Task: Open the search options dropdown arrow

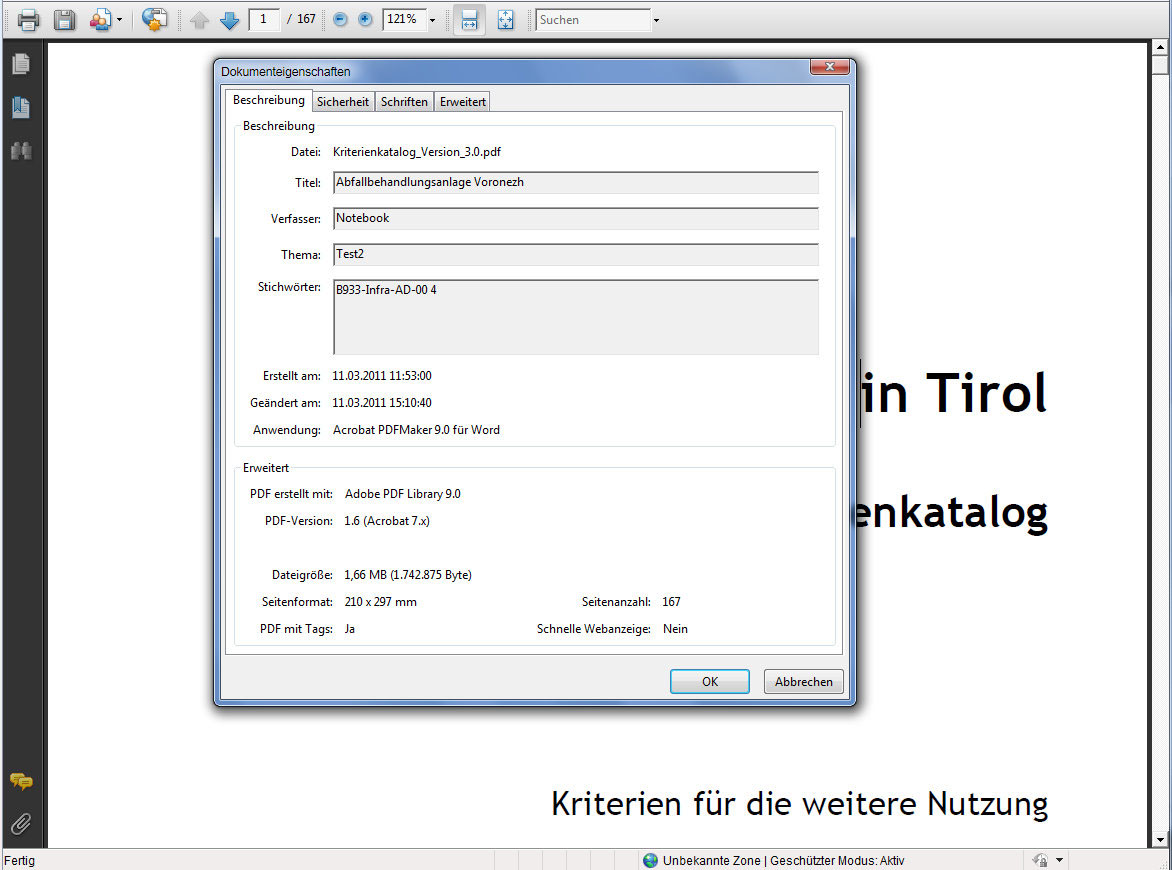Action: point(656,20)
